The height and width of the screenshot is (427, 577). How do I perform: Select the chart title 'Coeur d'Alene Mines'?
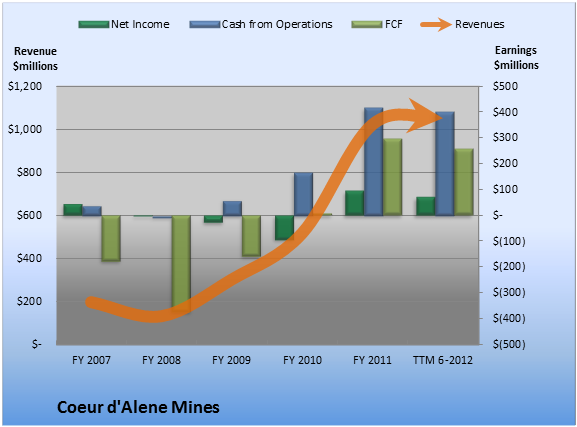point(138,407)
